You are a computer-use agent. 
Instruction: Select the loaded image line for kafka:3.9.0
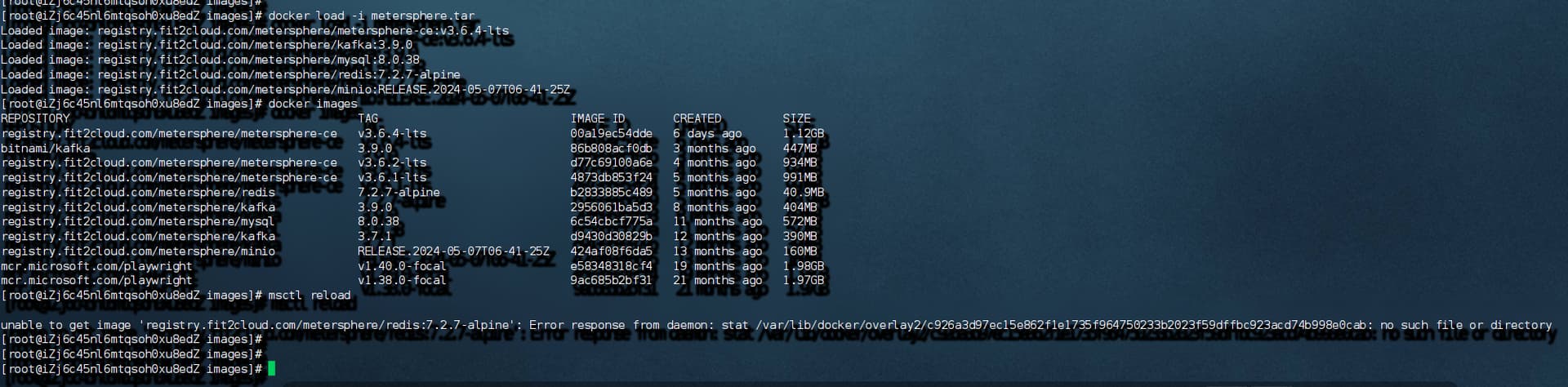(207, 45)
